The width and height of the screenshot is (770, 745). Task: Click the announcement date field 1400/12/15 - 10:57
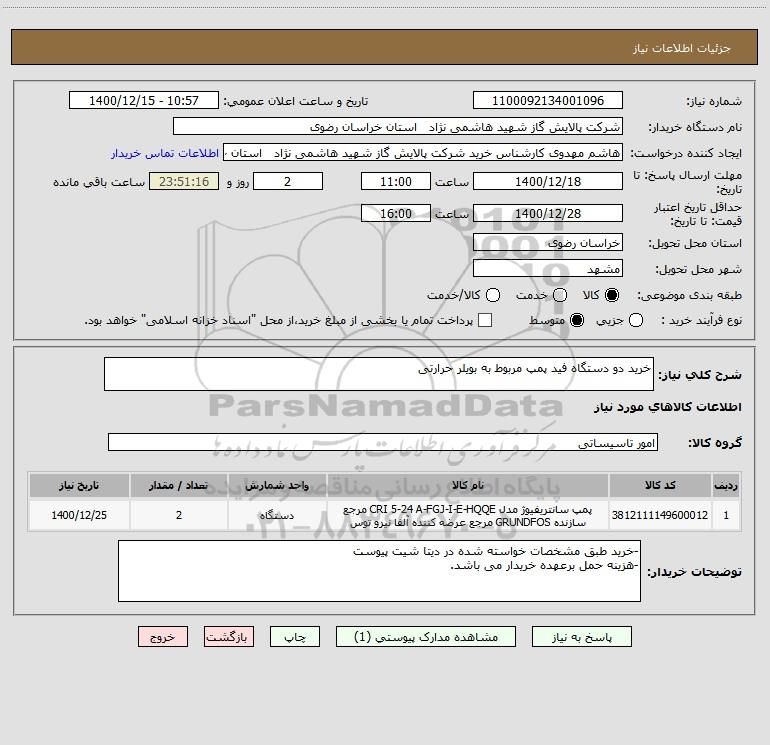[144, 100]
